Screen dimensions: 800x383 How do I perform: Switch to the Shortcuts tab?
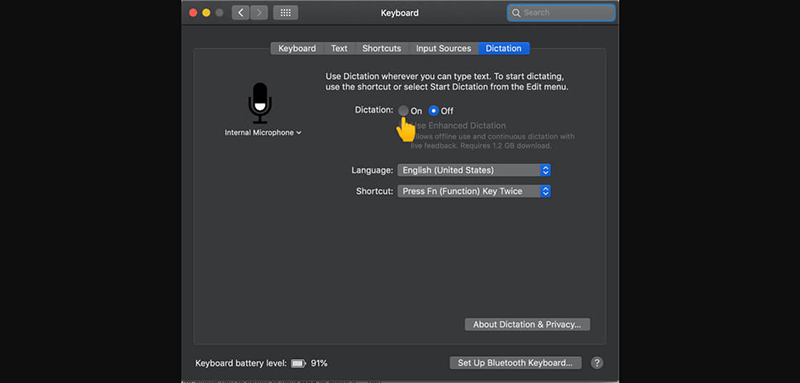[382, 48]
